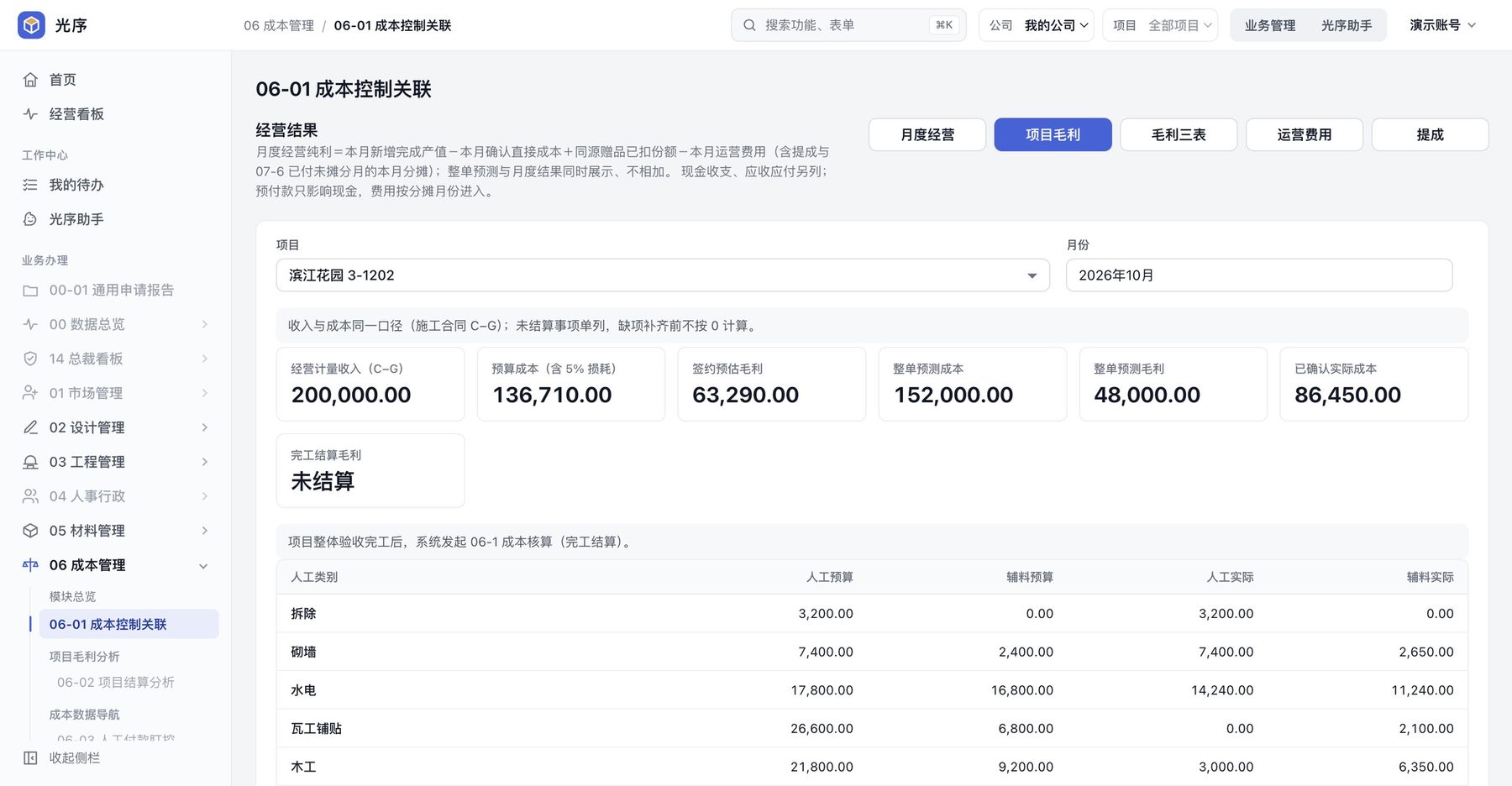Image resolution: width=1512 pixels, height=786 pixels.
Task: Click 04 人事行政 people icon
Action: tap(30, 496)
